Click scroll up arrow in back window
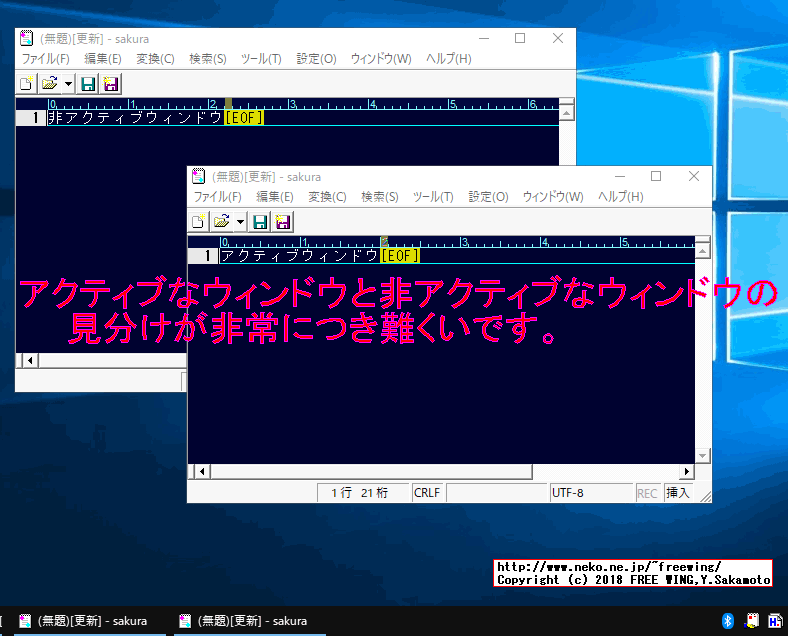This screenshot has height=636, width=788. pos(566,113)
